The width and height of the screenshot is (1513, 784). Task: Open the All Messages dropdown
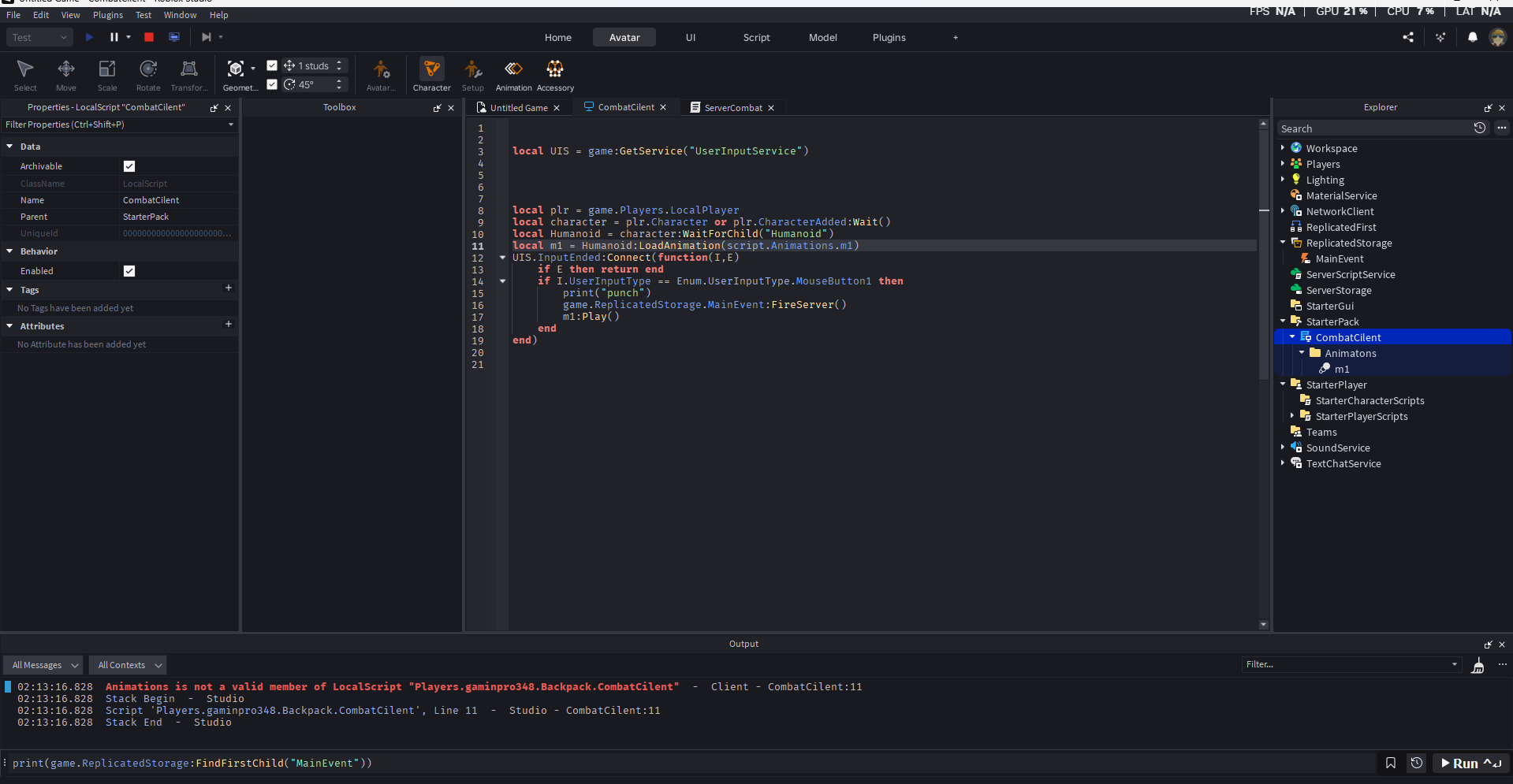click(43, 665)
